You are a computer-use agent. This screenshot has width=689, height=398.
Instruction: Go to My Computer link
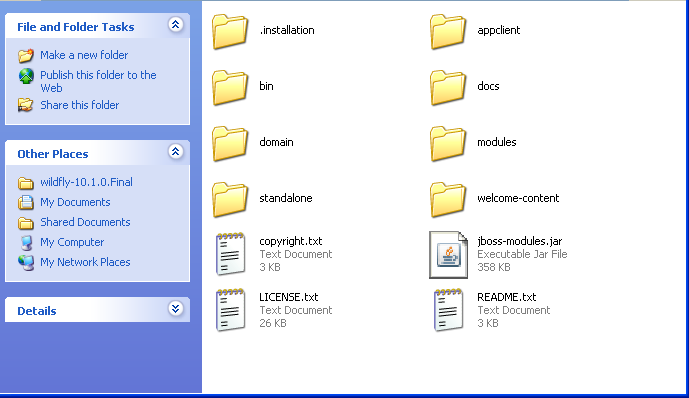(x=72, y=242)
